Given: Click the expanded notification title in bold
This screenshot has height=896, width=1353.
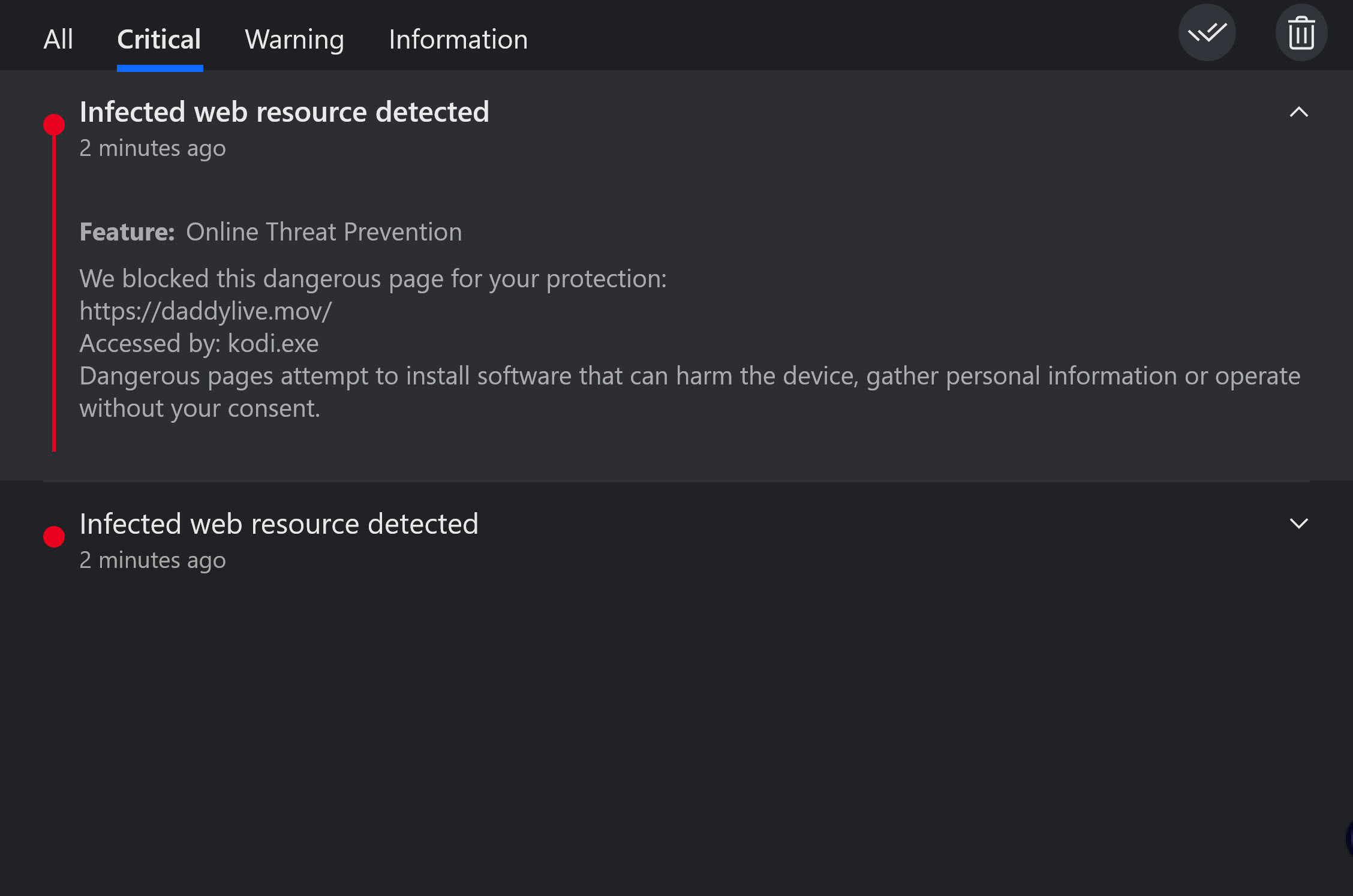Looking at the screenshot, I should 284,112.
